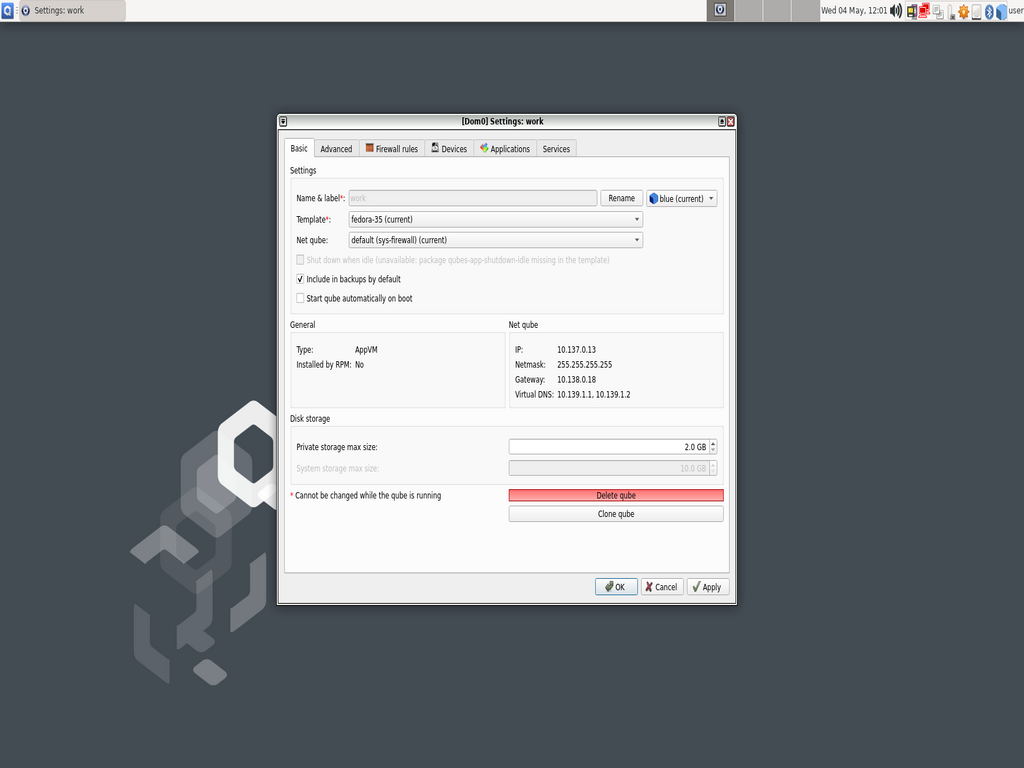The width and height of the screenshot is (1024, 768).
Task: Click the Clone qube button
Action: [x=616, y=514]
